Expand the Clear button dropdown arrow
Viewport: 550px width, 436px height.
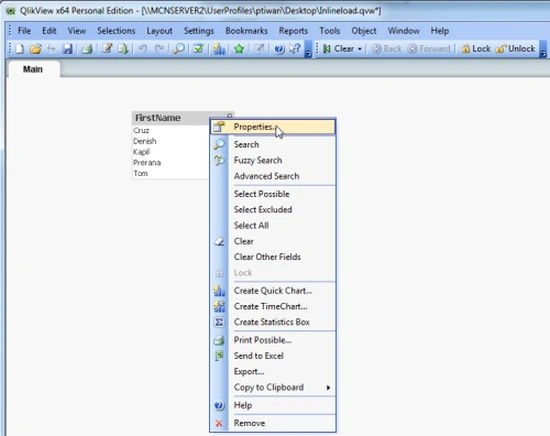tap(360, 49)
